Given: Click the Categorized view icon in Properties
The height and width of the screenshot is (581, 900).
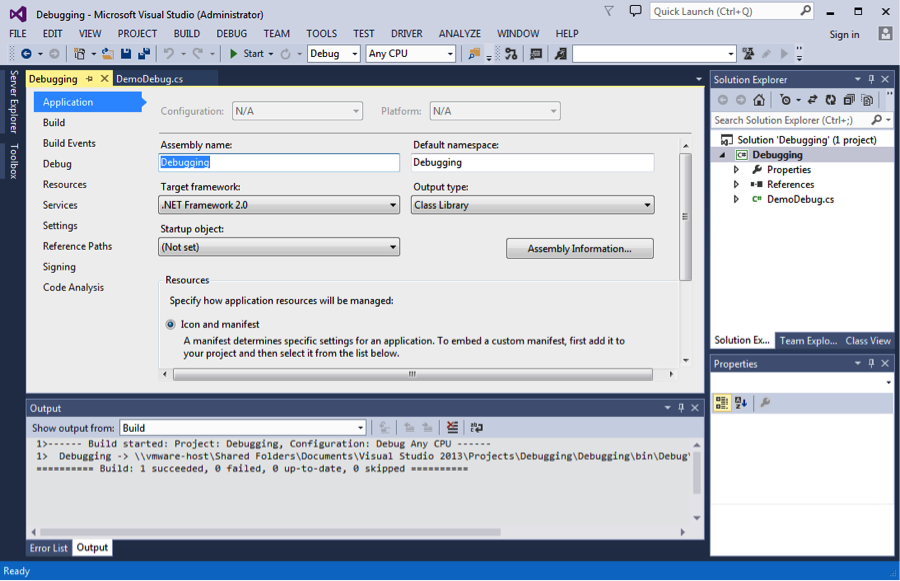Looking at the screenshot, I should click(721, 403).
